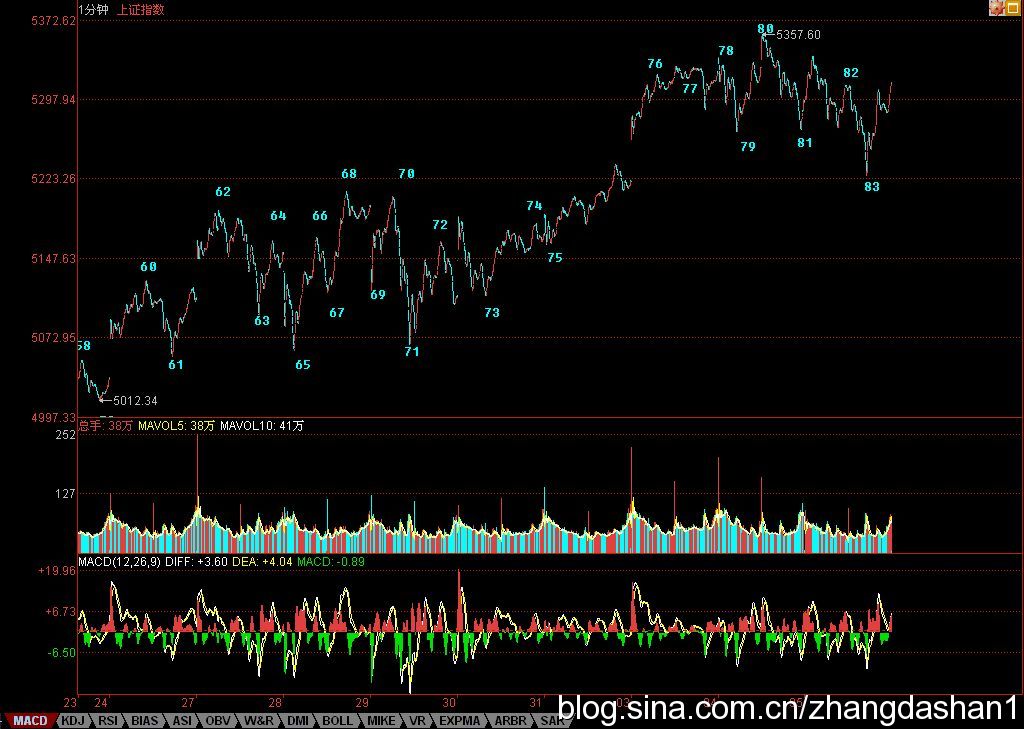Switch to the DMI indicator tab
Viewport: 1024px width, 729px height.
[x=298, y=720]
